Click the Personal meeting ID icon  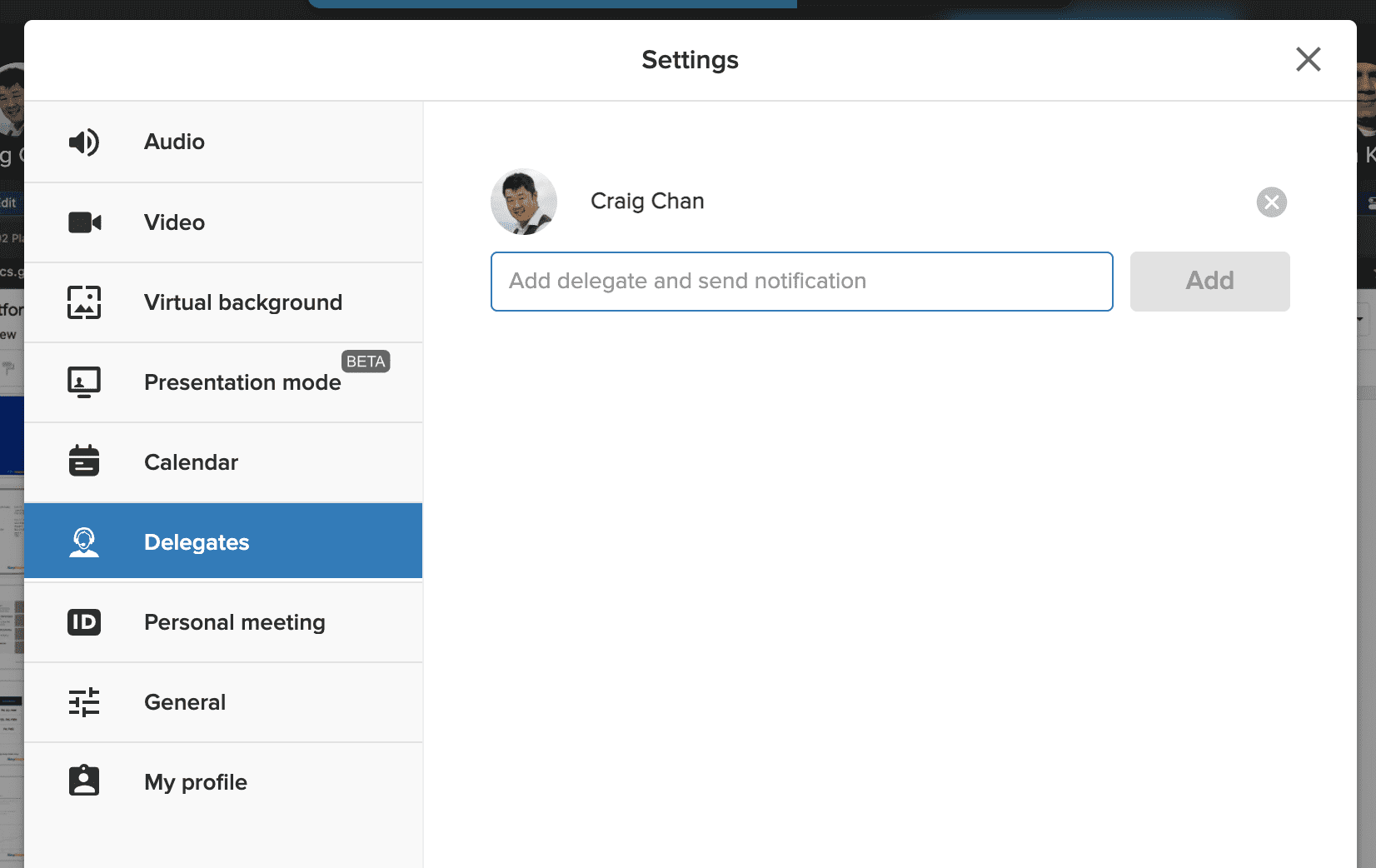tap(84, 622)
